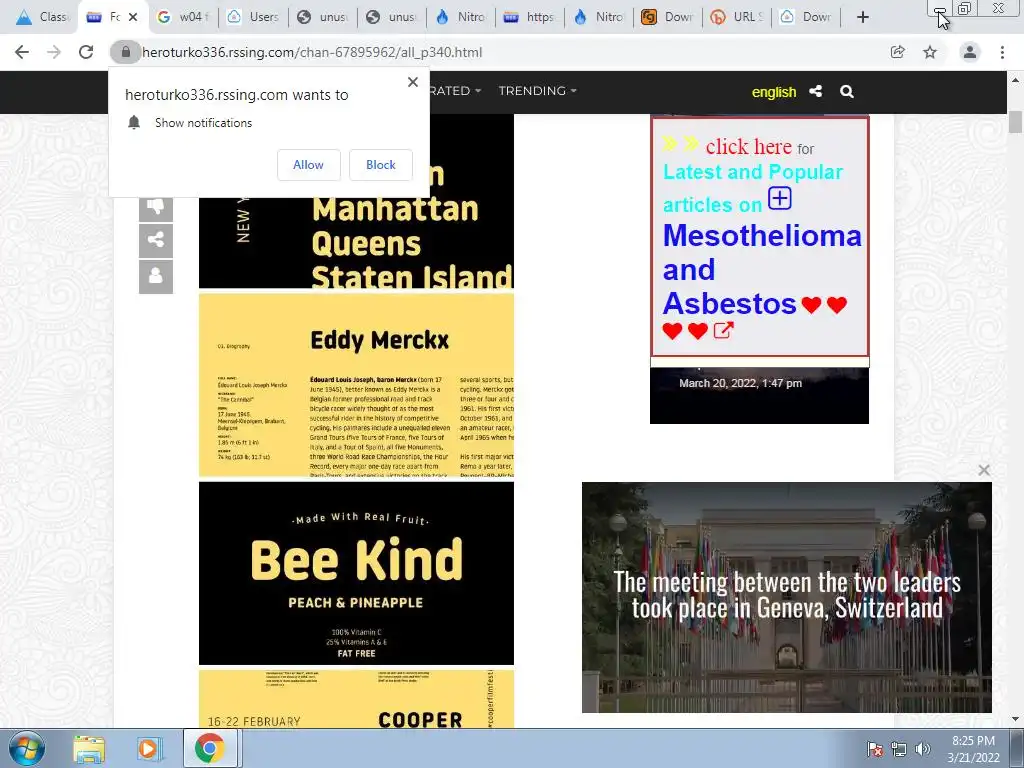Switch to the Users browser tab
The image size is (1024, 768).
(253, 17)
